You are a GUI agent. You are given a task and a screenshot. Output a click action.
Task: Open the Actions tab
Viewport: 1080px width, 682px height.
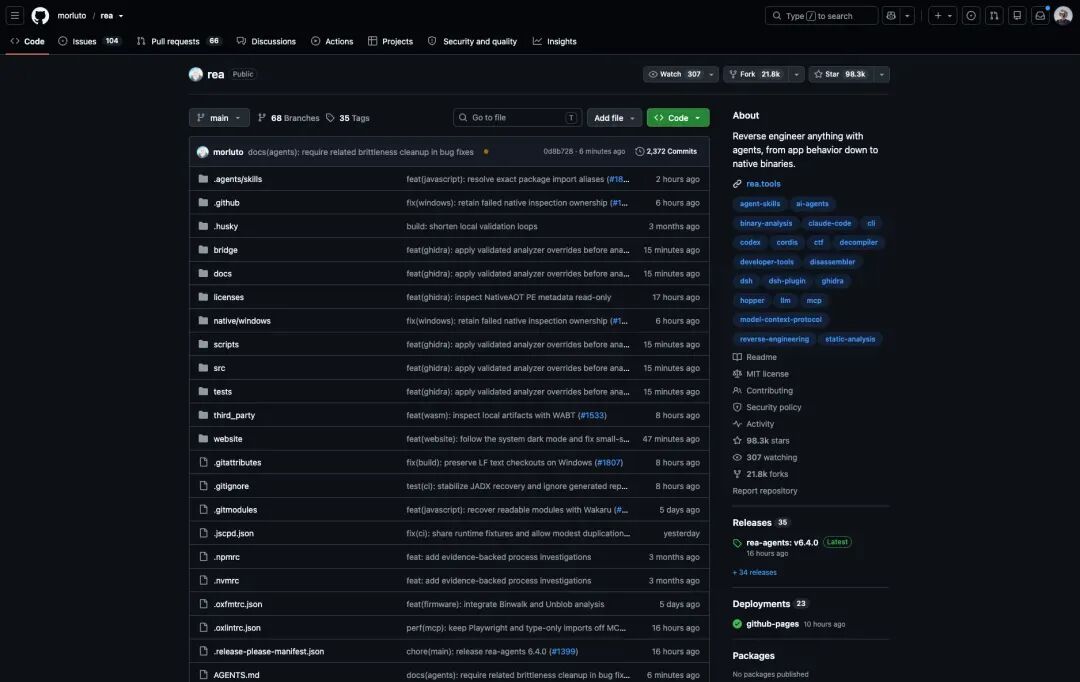[x=332, y=41]
